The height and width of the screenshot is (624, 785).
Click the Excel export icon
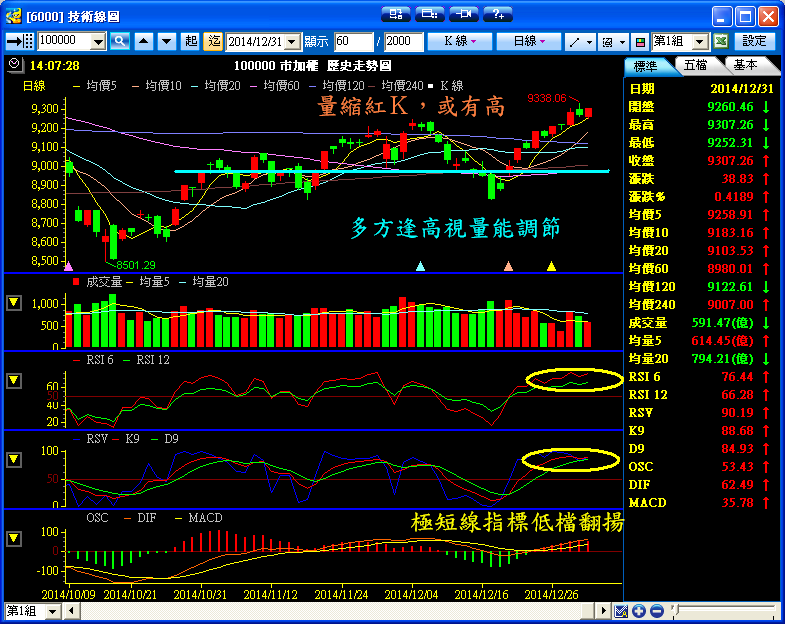click(721, 41)
